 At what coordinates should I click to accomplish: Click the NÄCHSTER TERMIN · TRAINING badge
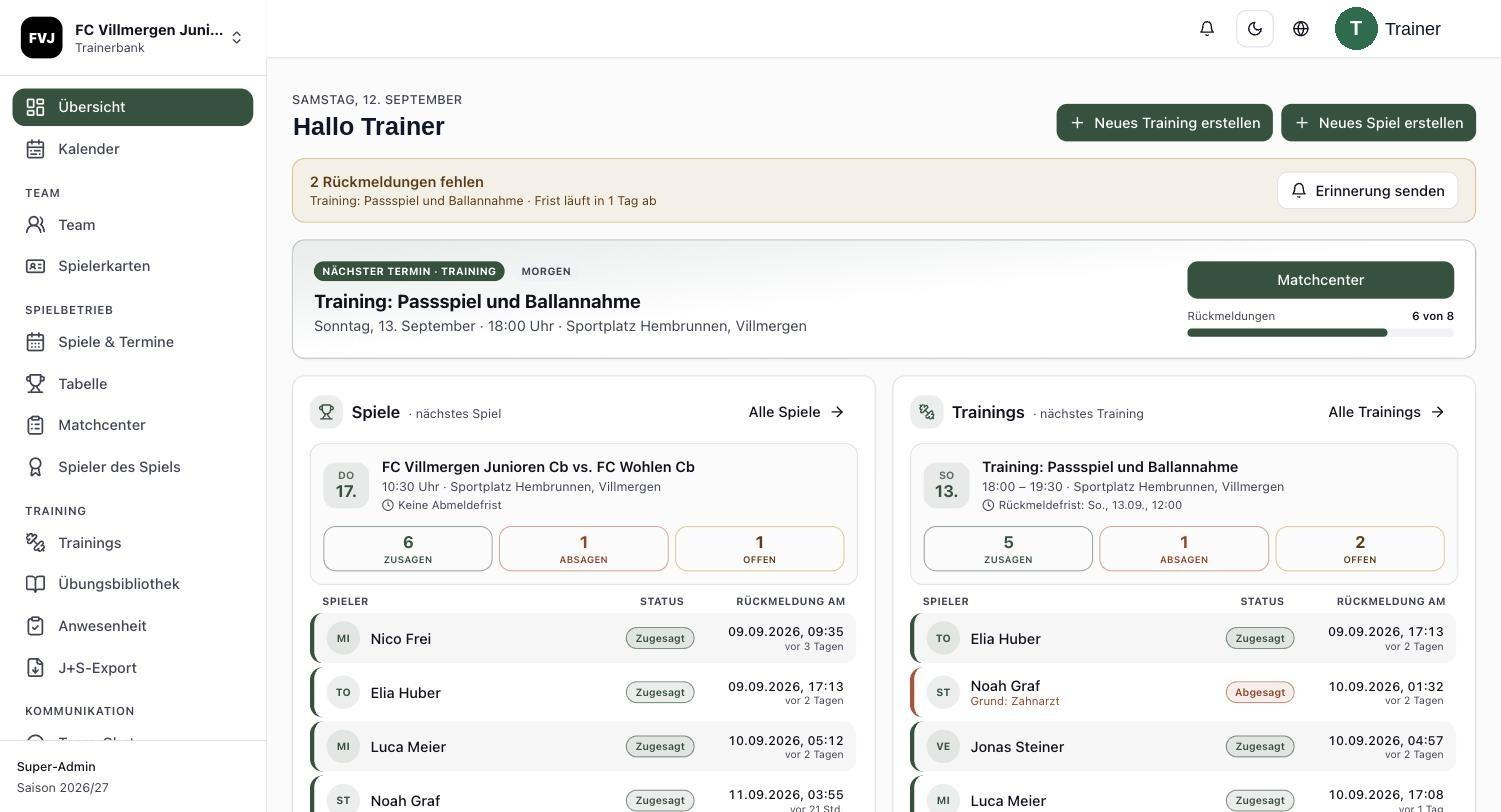pyautogui.click(x=409, y=271)
